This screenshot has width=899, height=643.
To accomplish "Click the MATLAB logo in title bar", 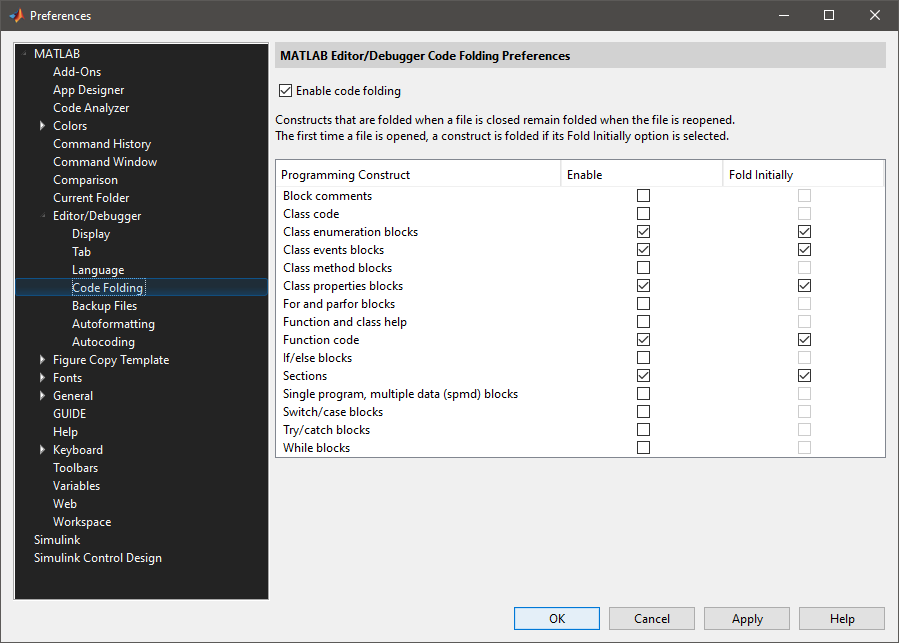I will 16,15.
